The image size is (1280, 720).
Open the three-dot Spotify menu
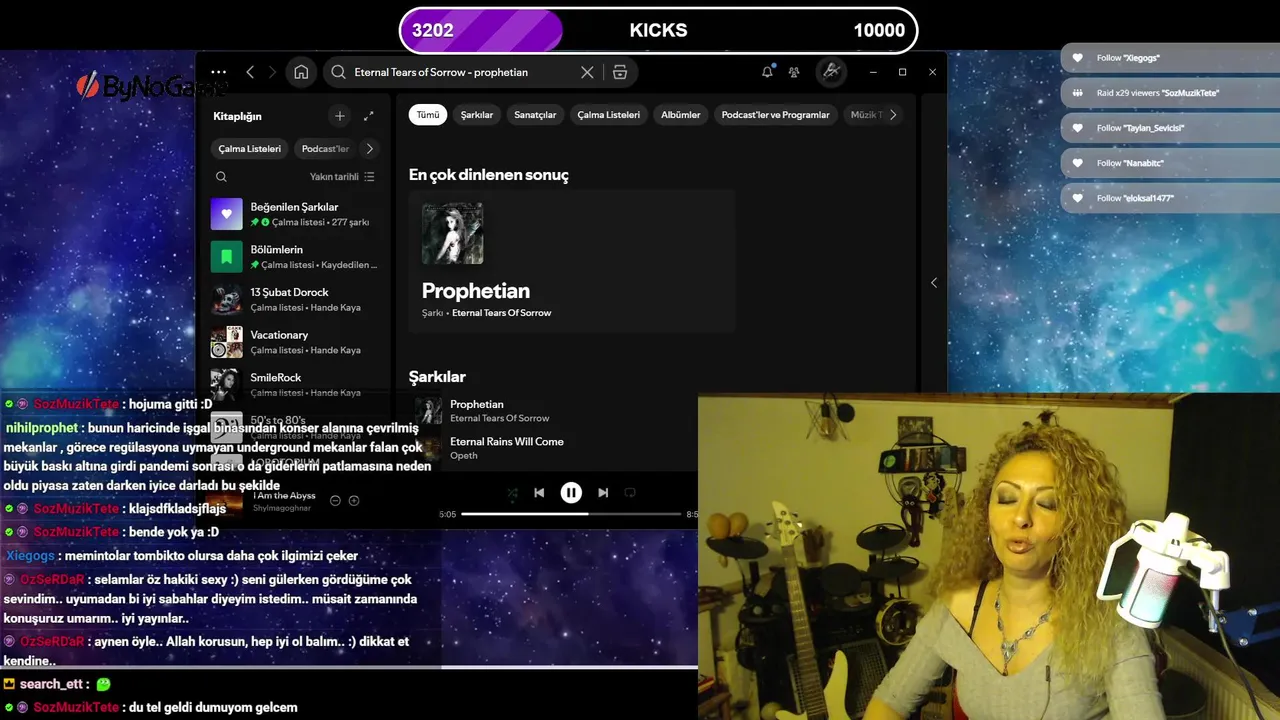coord(219,72)
